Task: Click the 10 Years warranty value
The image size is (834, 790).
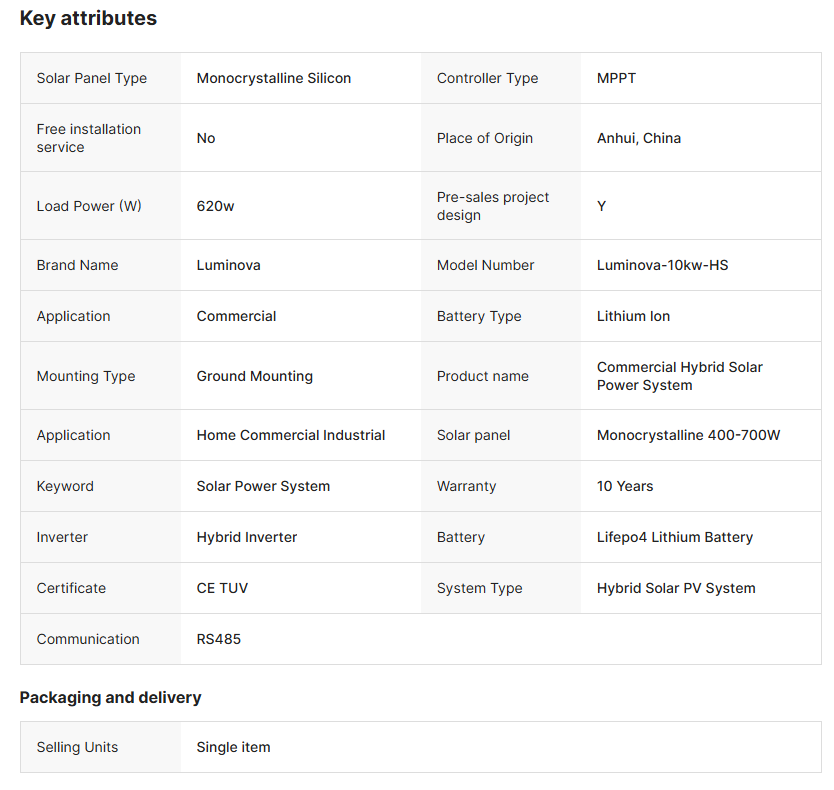Action: [x=624, y=486]
